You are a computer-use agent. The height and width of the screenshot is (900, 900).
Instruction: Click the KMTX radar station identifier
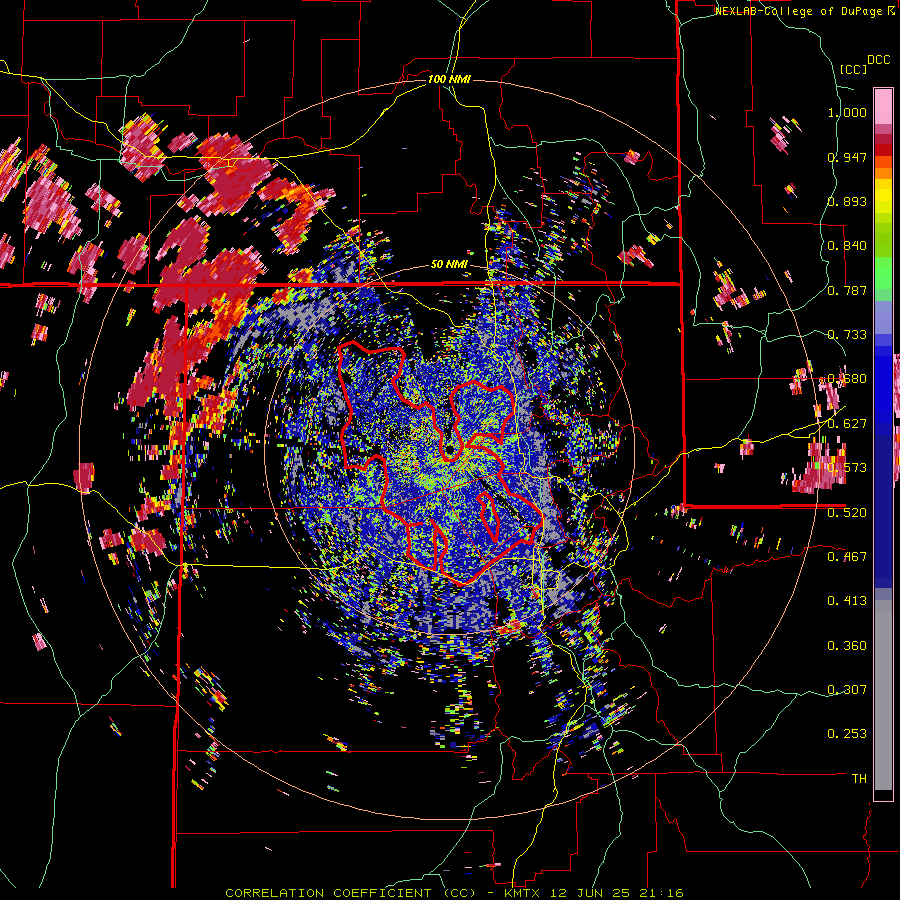[x=523, y=893]
